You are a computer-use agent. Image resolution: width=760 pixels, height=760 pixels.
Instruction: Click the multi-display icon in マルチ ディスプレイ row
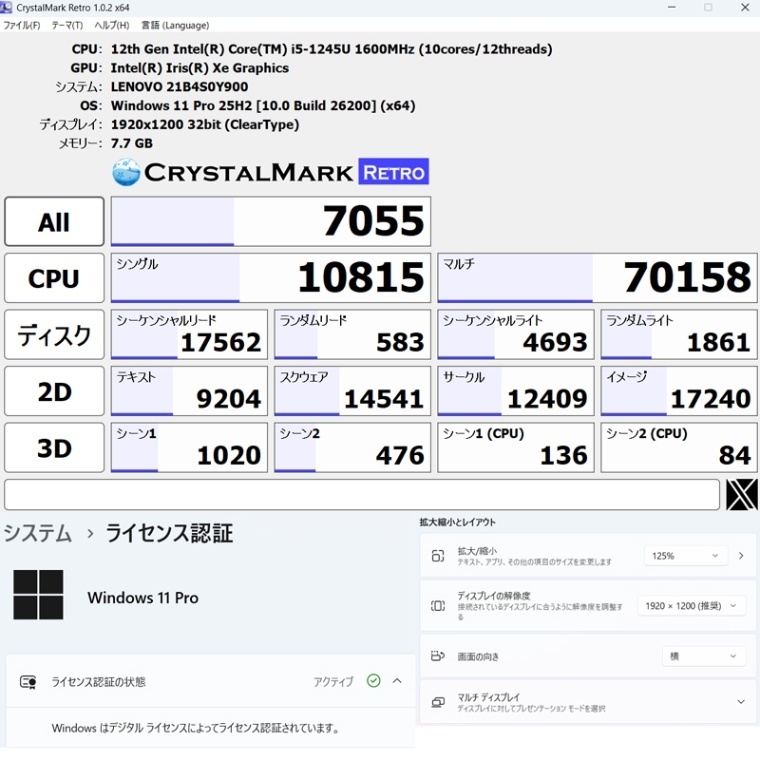pyautogui.click(x=438, y=702)
